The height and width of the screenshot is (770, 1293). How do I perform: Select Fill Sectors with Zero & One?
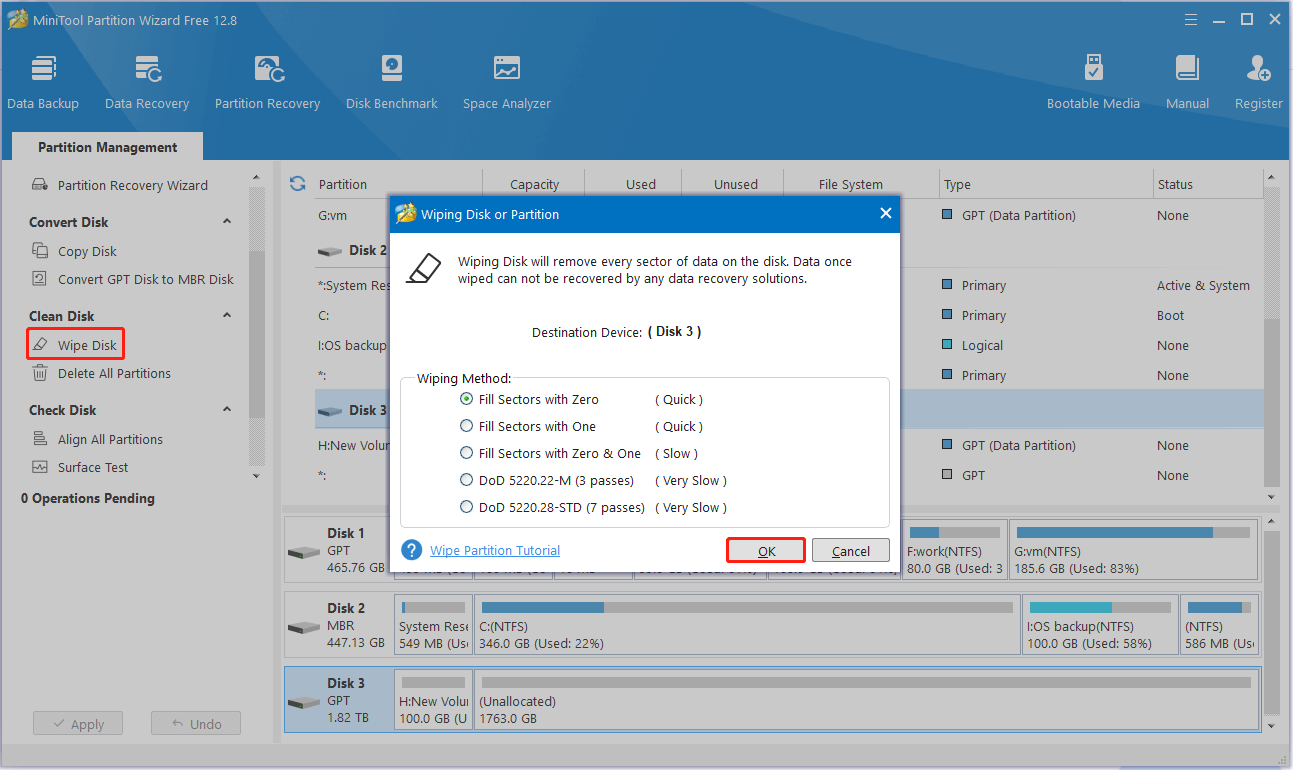pos(466,453)
